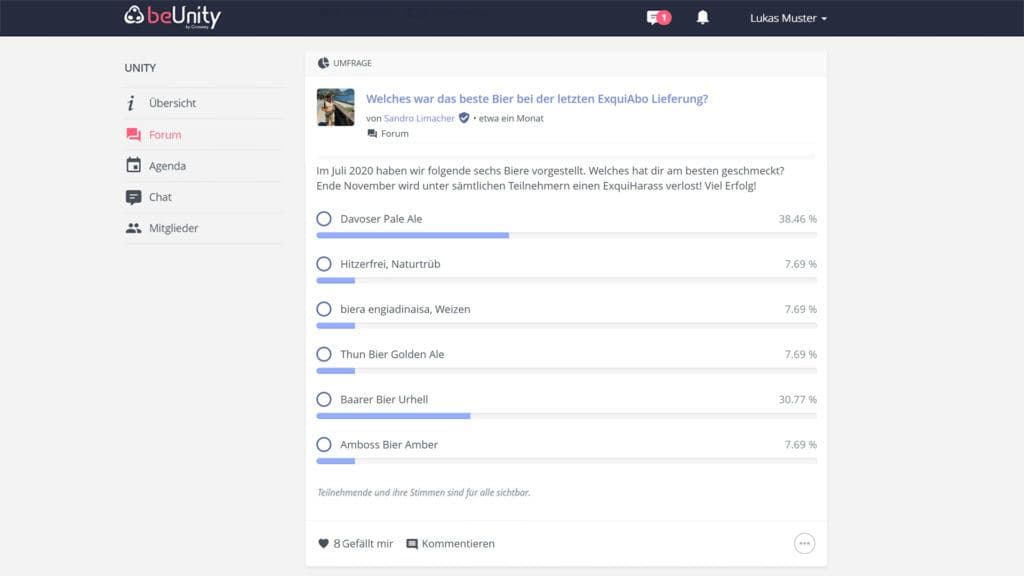The width and height of the screenshot is (1024, 576).
Task: Click the UNITY sidebar heading
Action: [x=140, y=68]
